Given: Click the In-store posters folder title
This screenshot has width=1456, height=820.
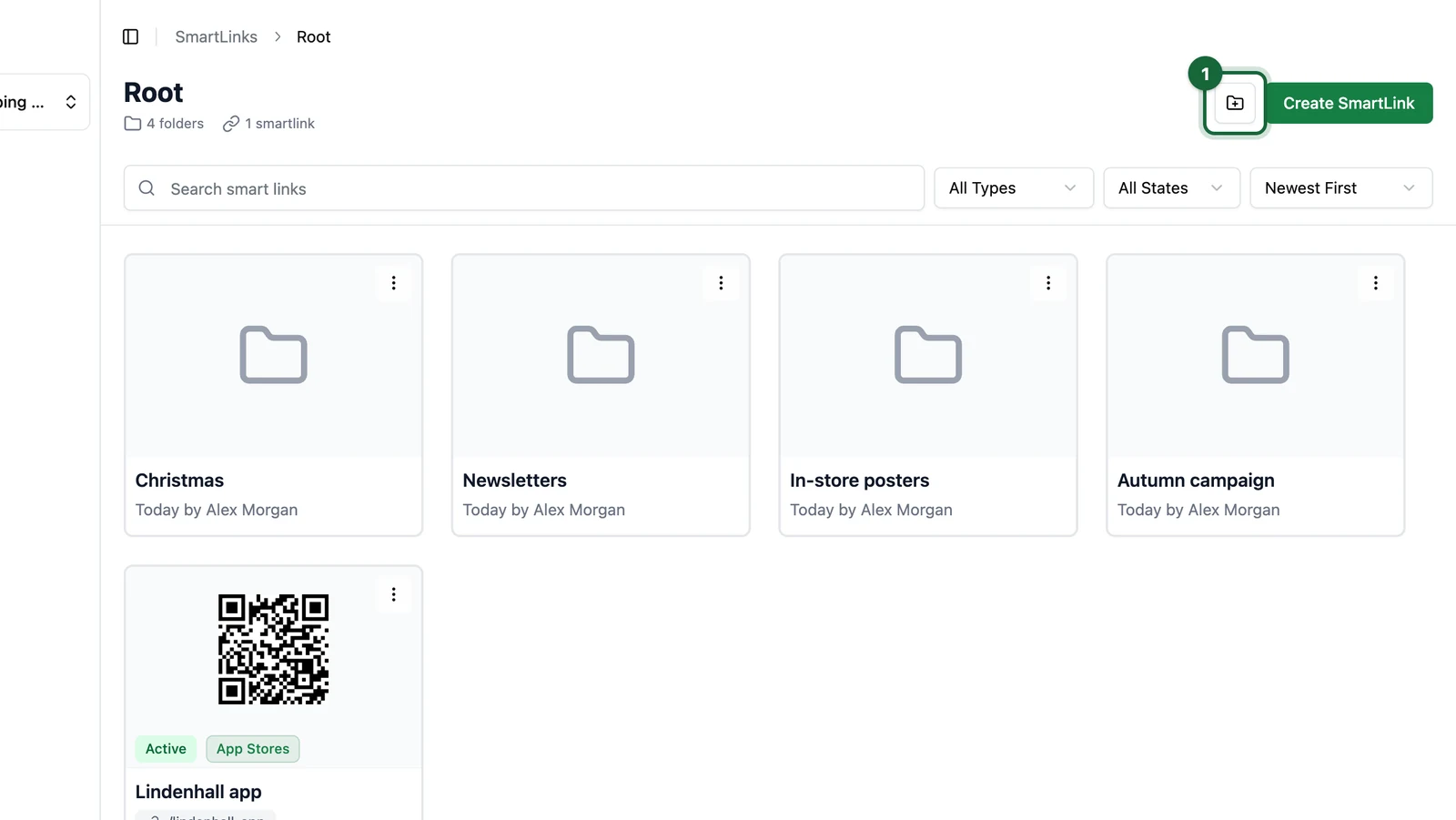Looking at the screenshot, I should tap(859, 481).
